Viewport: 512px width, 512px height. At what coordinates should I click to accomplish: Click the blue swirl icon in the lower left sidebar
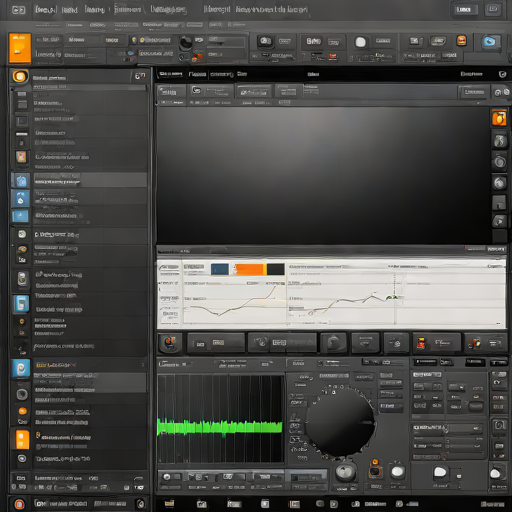click(21, 368)
